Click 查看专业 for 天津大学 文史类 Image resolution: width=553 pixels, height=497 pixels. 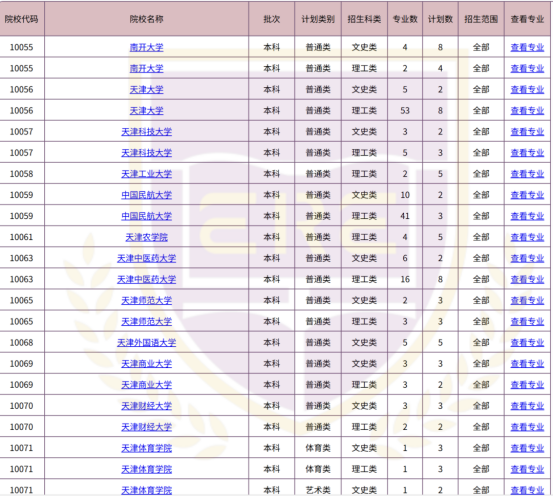tap(527, 90)
